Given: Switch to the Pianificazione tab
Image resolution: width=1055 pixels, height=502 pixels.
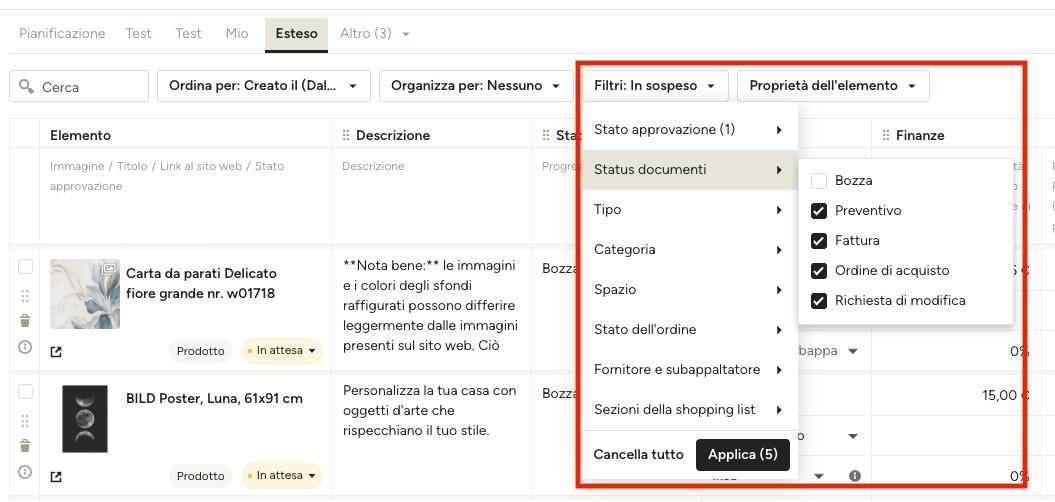Looking at the screenshot, I should (x=62, y=33).
